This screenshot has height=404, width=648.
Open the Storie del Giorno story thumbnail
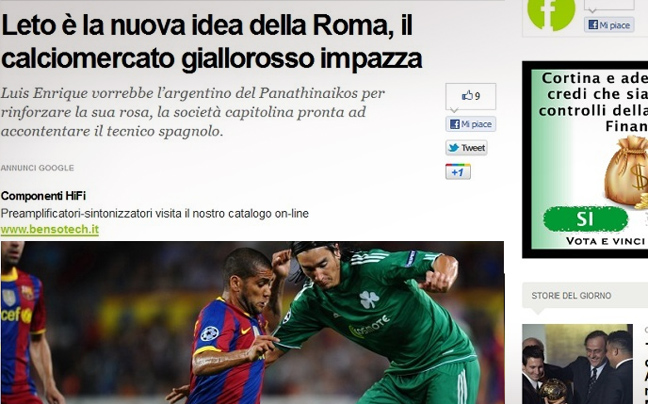(577, 364)
